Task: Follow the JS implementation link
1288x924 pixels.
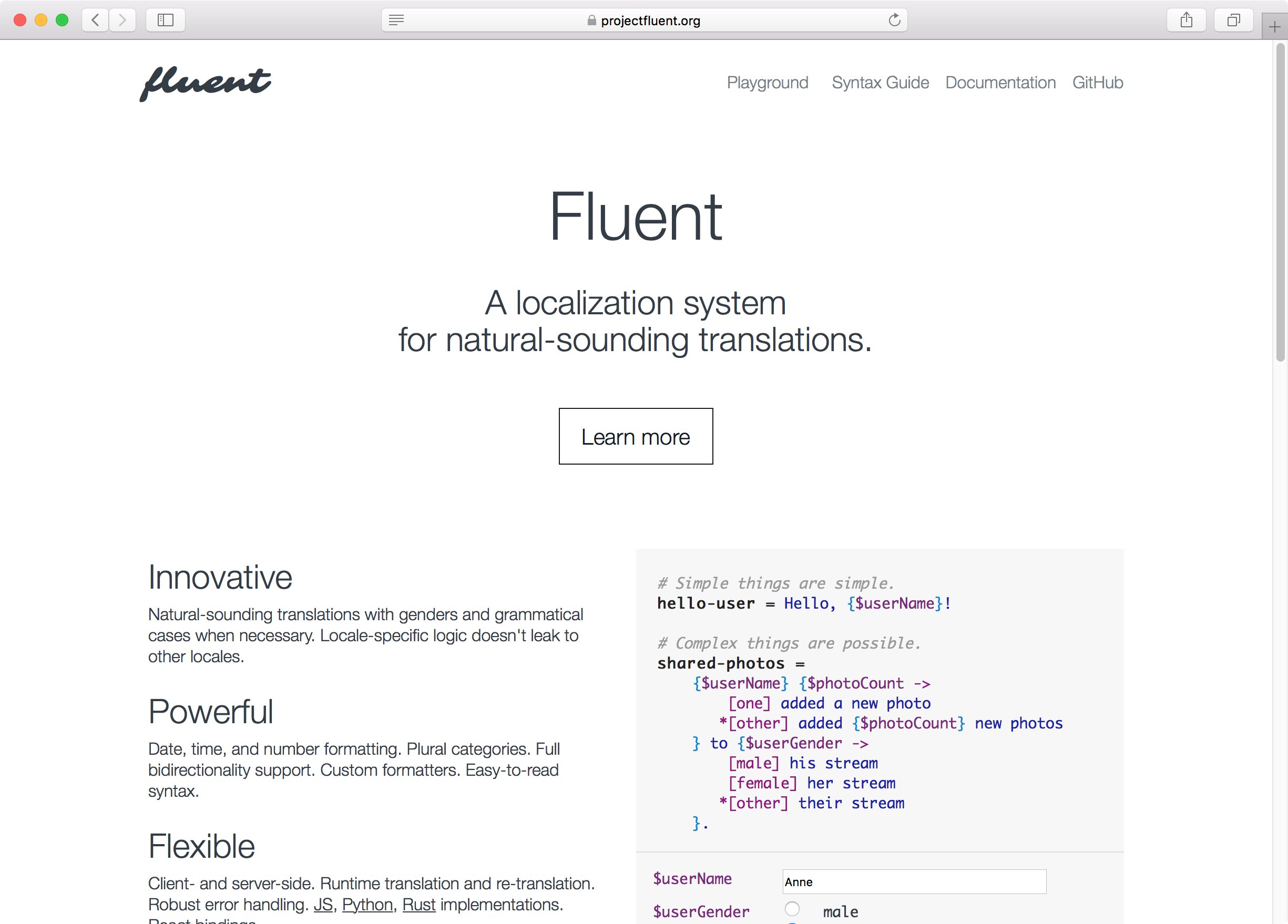Action: (x=323, y=904)
